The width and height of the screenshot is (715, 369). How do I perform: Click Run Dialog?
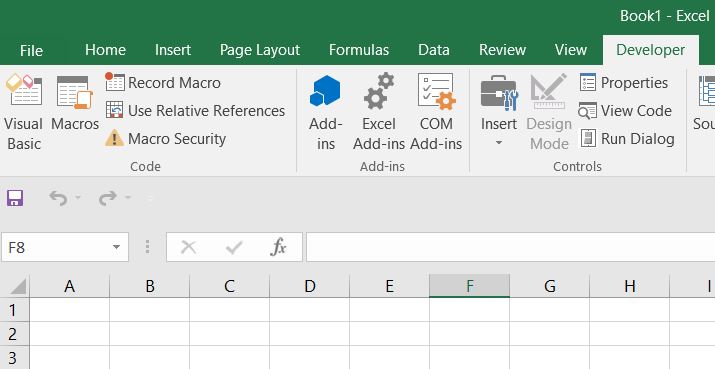click(x=627, y=138)
